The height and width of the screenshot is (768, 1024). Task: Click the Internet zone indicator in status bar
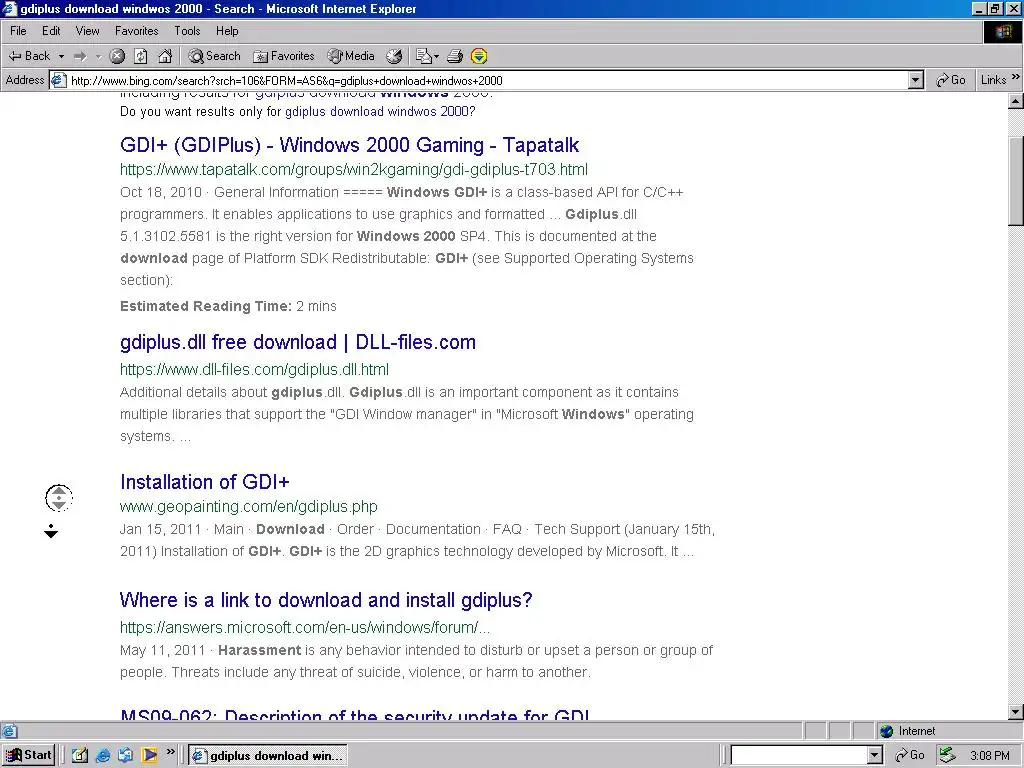[908, 731]
